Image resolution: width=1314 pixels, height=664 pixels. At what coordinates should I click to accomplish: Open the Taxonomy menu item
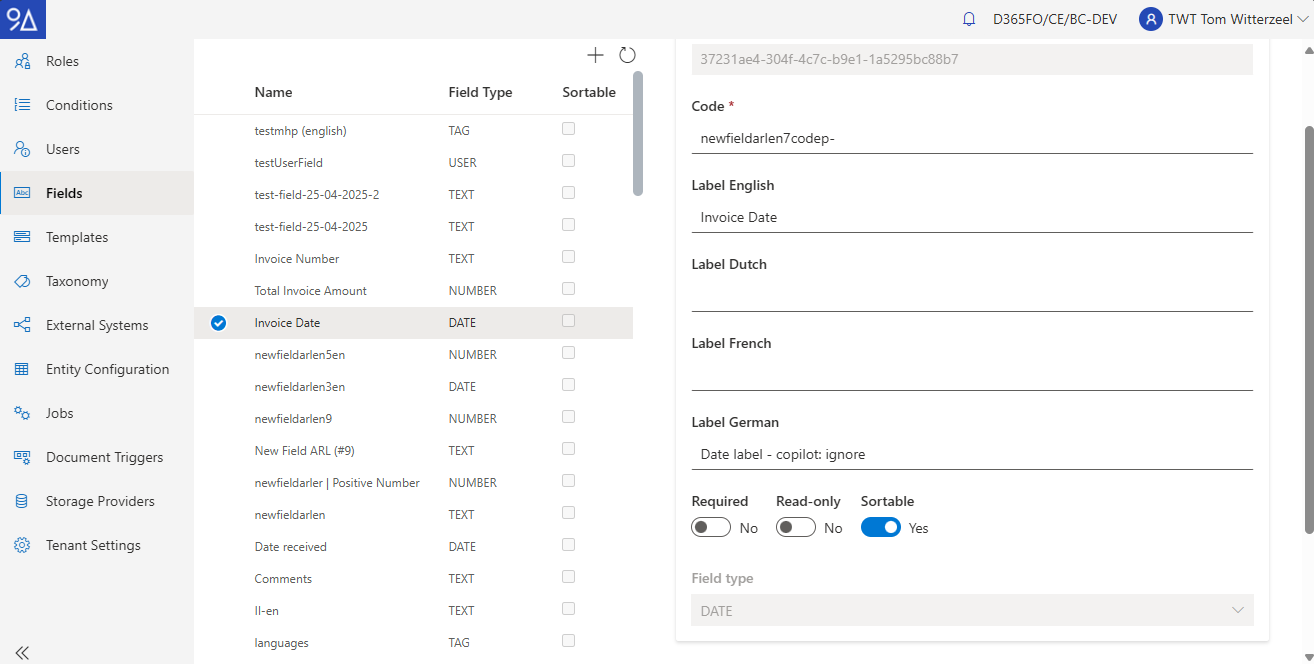tap(97, 281)
